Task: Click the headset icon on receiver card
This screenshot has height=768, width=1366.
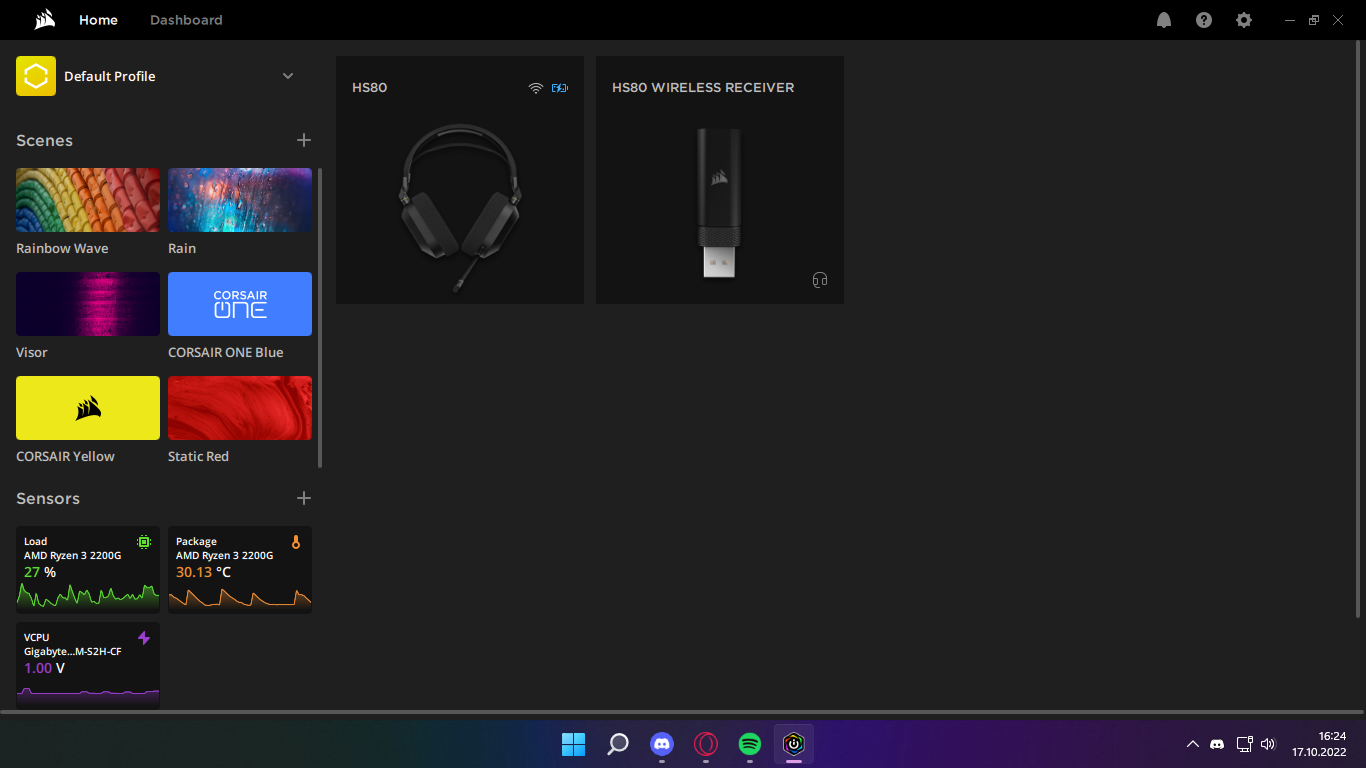Action: [820, 280]
